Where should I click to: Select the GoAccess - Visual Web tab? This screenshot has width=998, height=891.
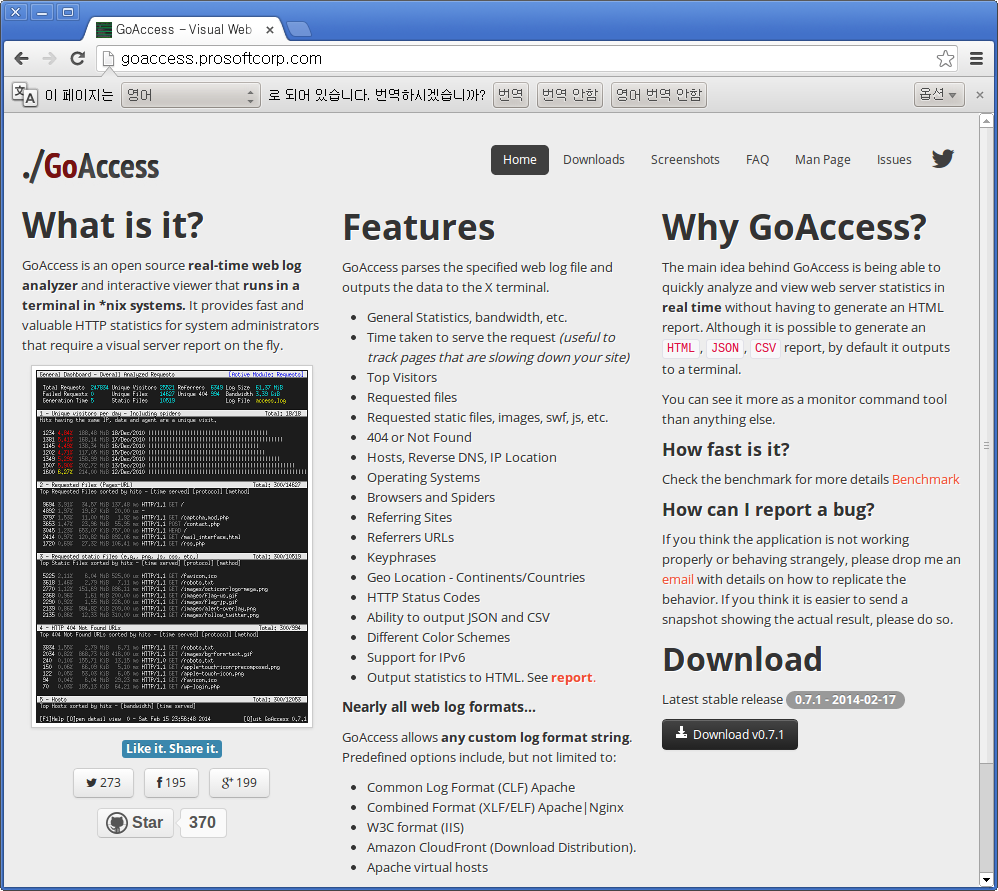[184, 29]
